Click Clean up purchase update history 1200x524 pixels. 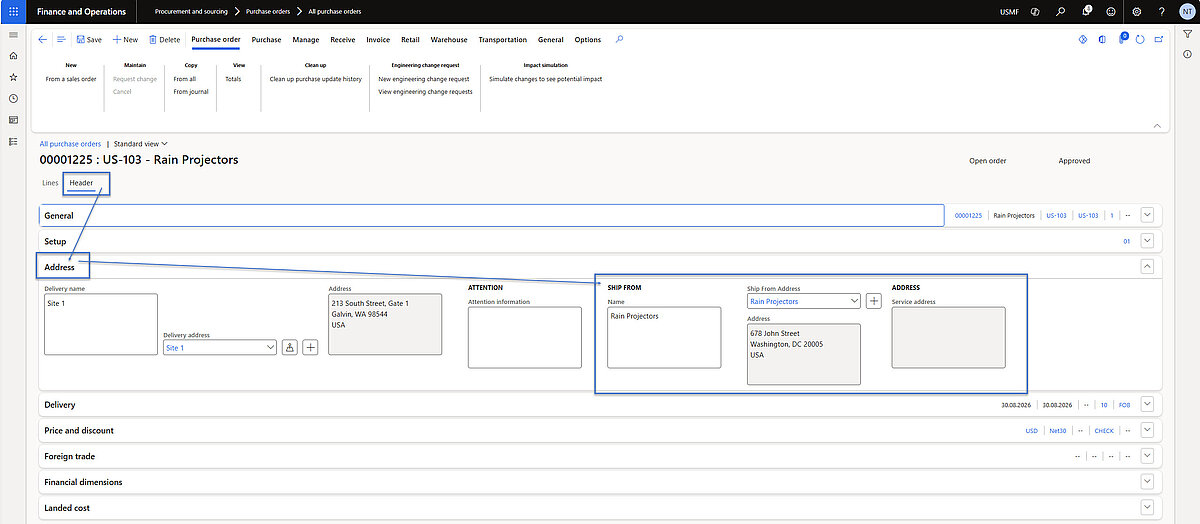pos(316,79)
